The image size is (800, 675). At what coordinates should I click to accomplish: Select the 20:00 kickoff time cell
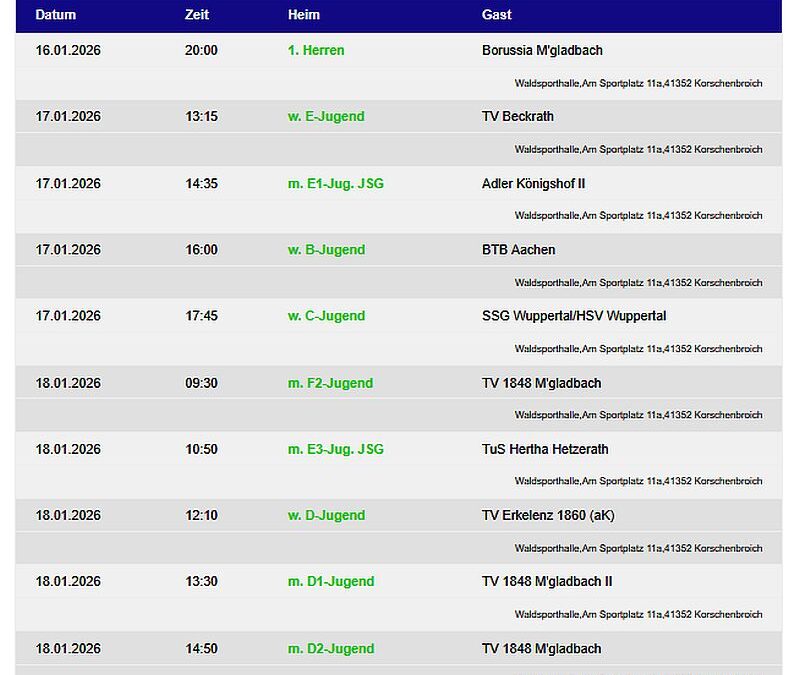click(201, 50)
